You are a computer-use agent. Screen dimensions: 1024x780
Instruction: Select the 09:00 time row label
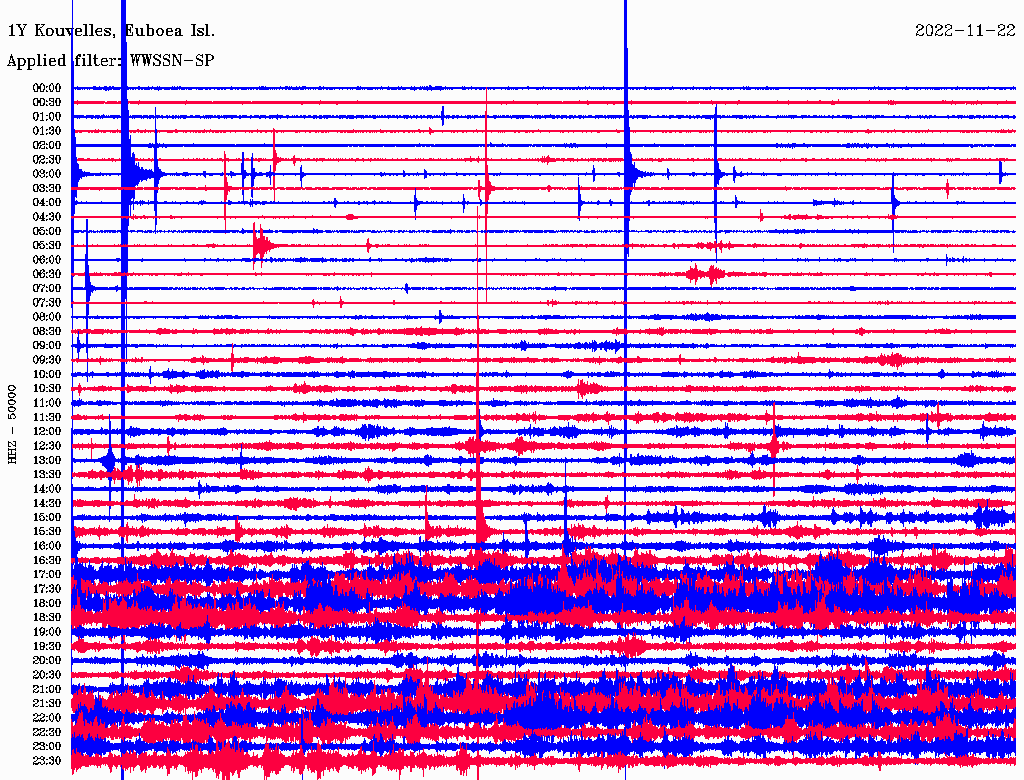pos(47,346)
